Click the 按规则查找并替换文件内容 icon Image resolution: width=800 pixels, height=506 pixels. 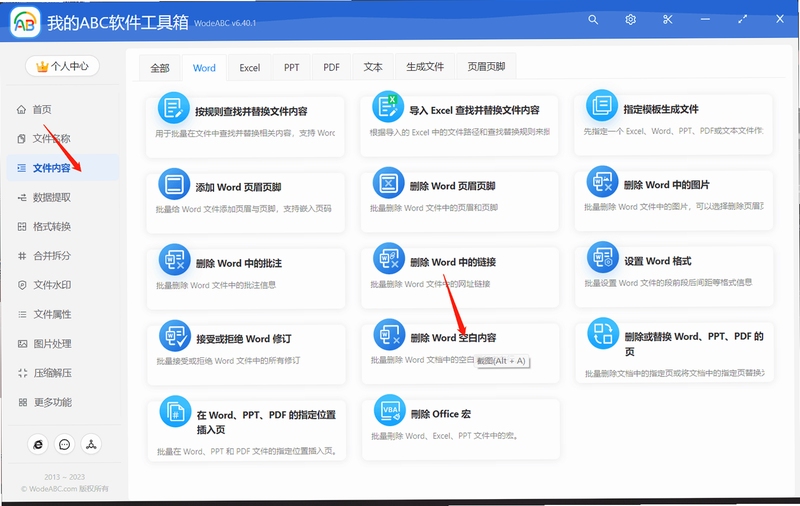[x=173, y=108]
